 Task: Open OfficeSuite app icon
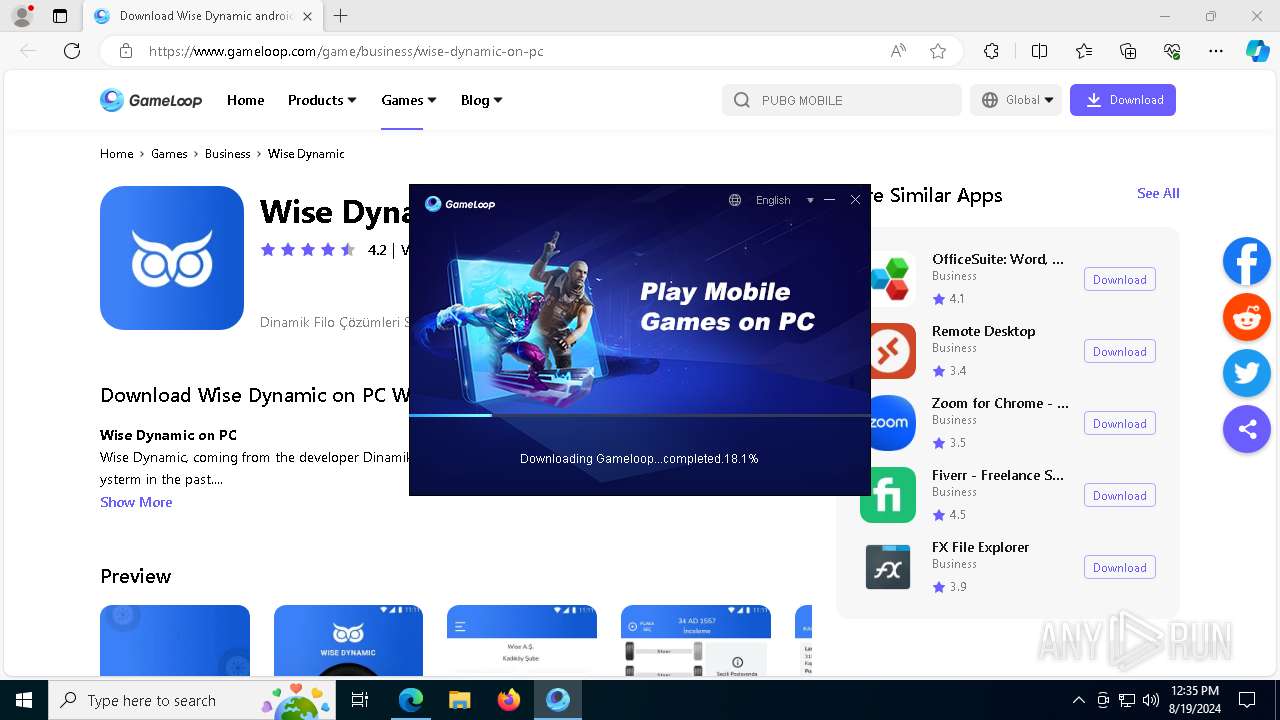coord(889,278)
